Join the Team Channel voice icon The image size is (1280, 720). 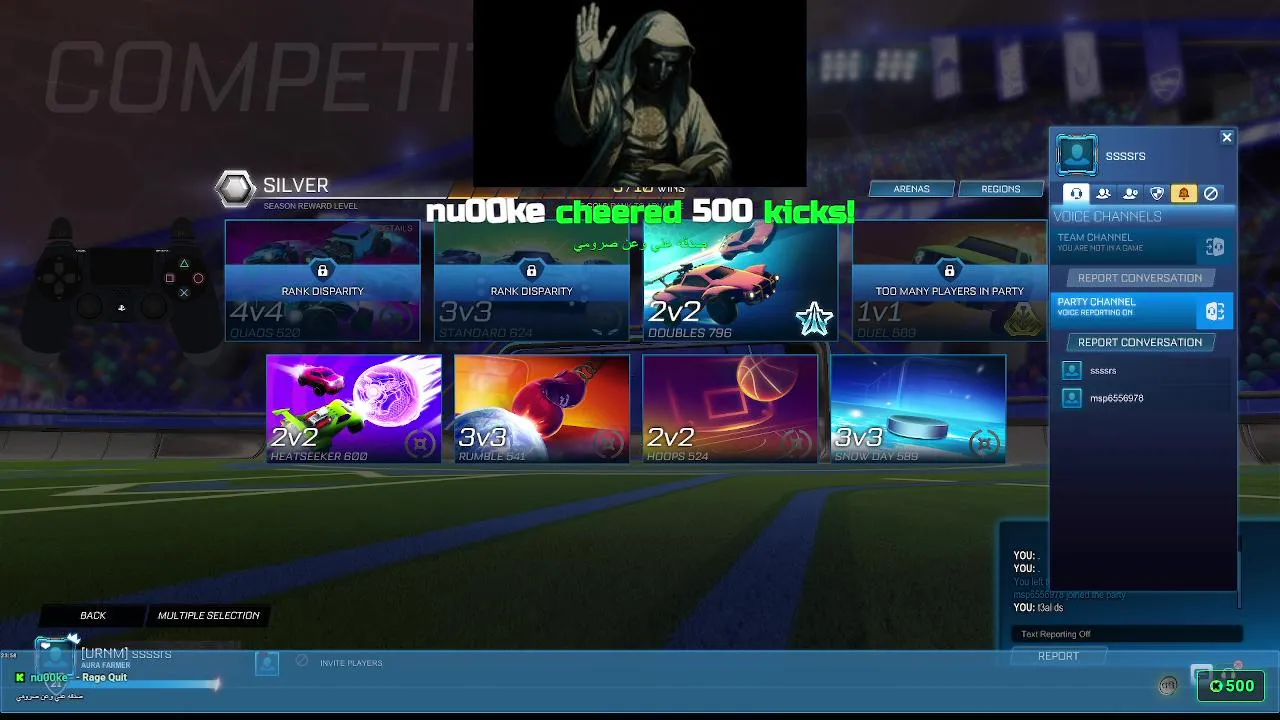[x=1214, y=247]
